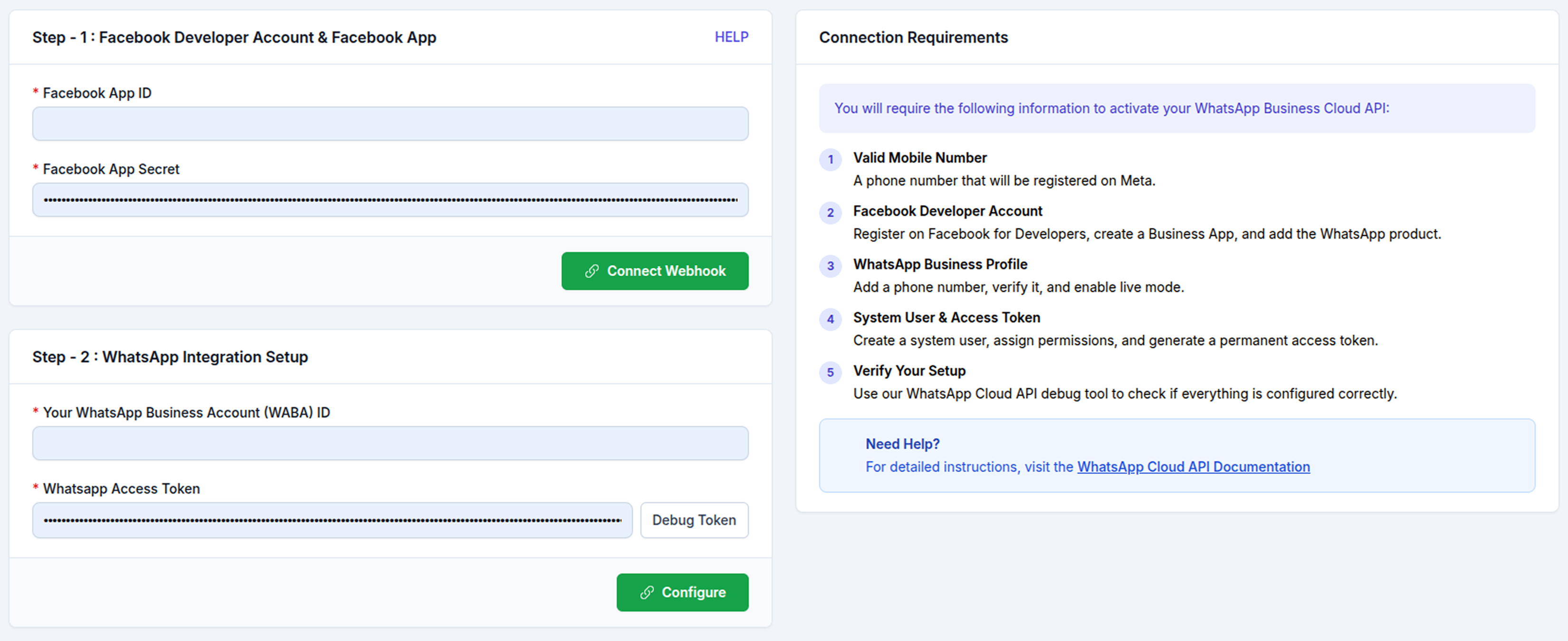Click step number 4 circle badge
The height and width of the screenshot is (641, 1568).
tap(830, 319)
